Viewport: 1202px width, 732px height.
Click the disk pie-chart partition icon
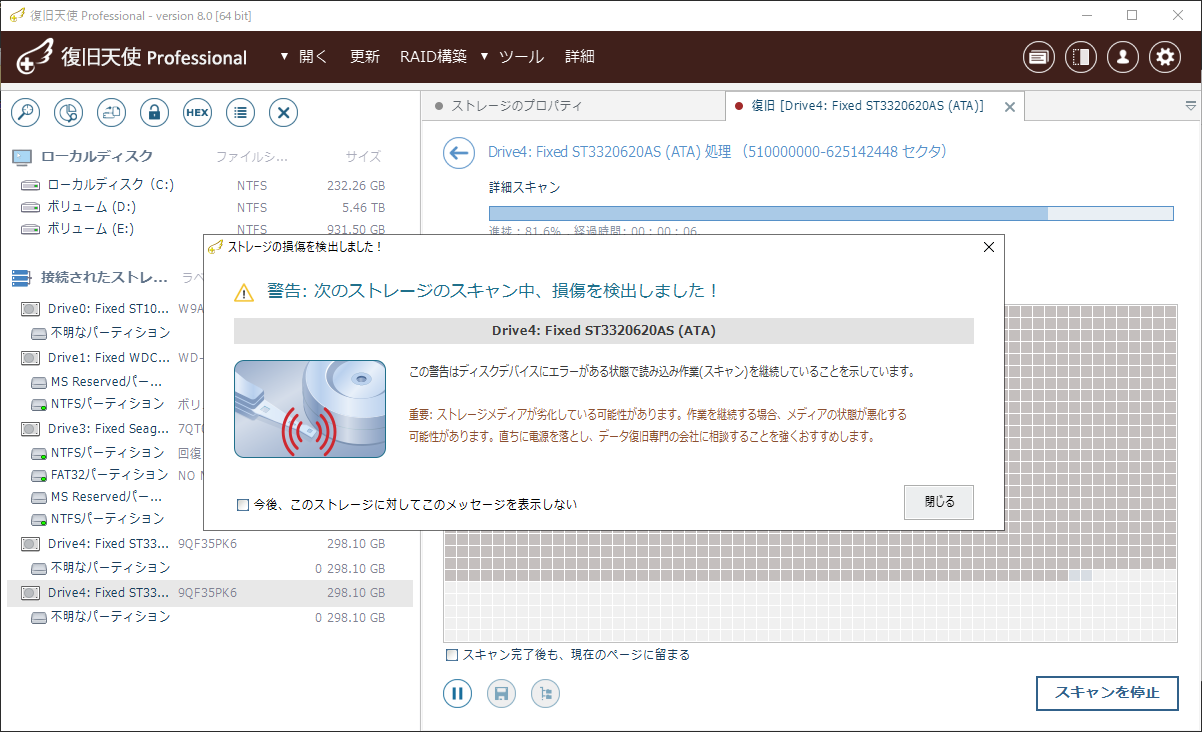pyautogui.click(x=68, y=113)
